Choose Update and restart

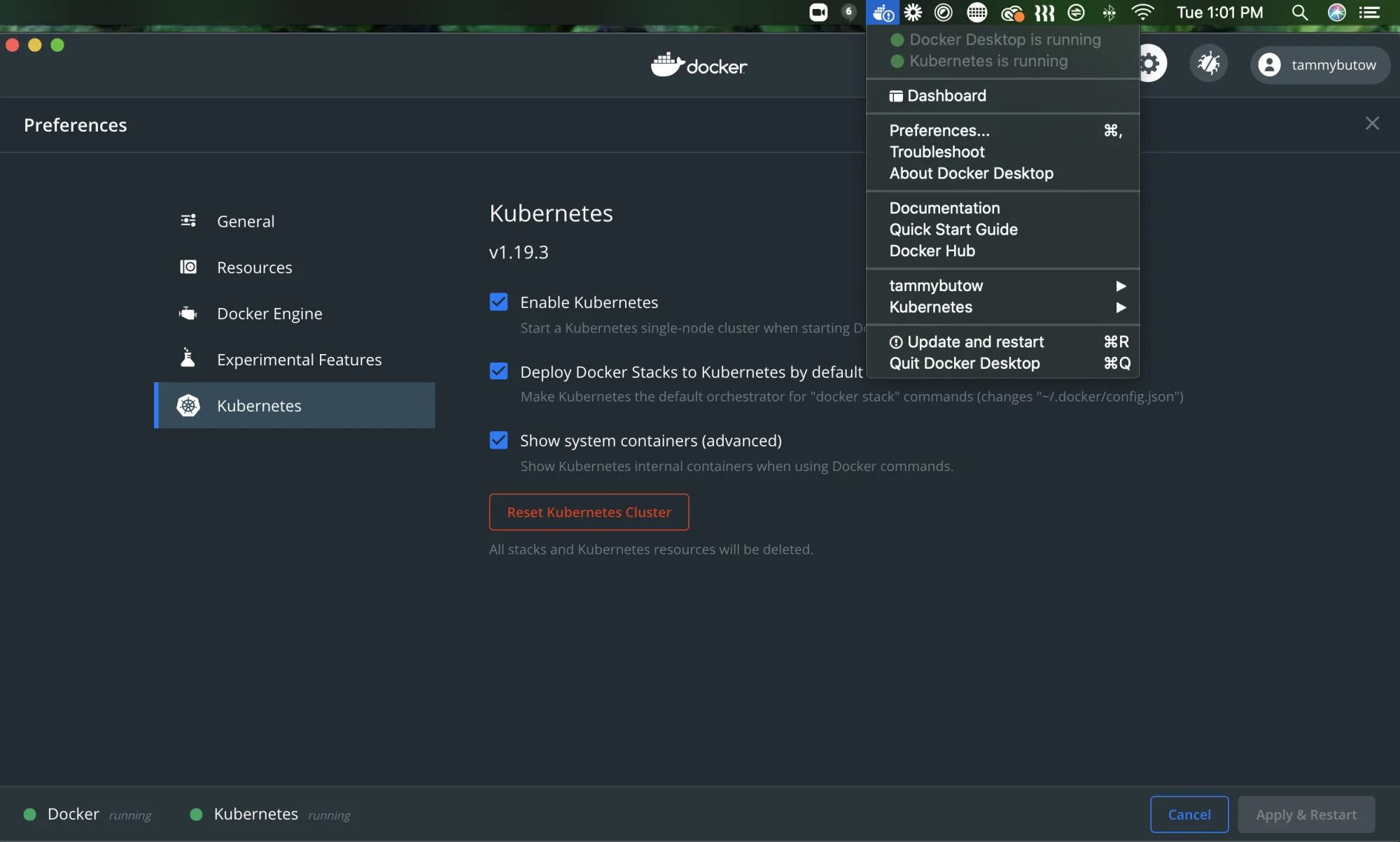tap(1002, 342)
